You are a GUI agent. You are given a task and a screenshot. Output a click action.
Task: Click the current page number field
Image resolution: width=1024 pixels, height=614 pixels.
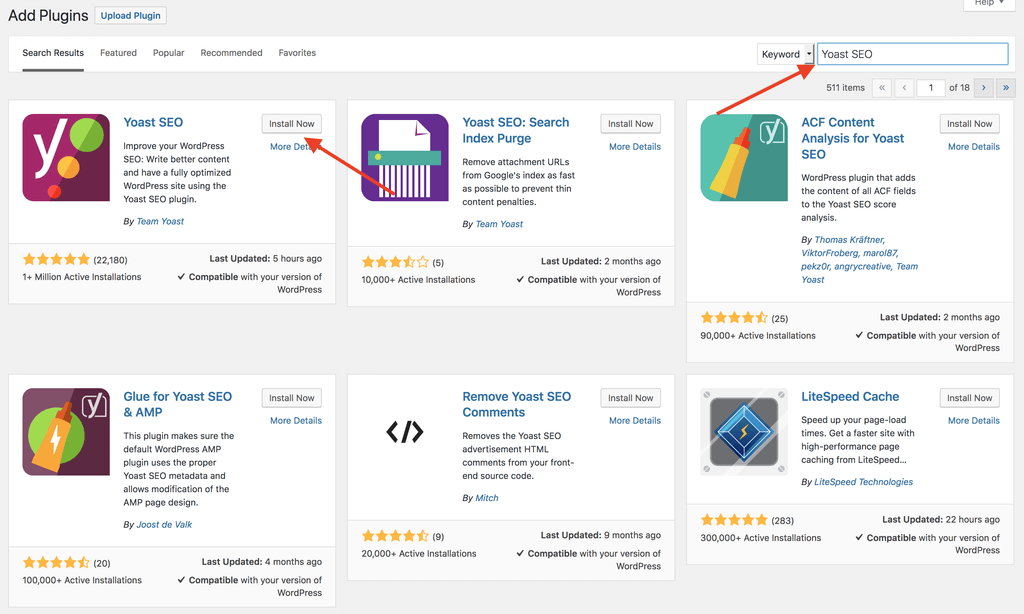click(931, 88)
